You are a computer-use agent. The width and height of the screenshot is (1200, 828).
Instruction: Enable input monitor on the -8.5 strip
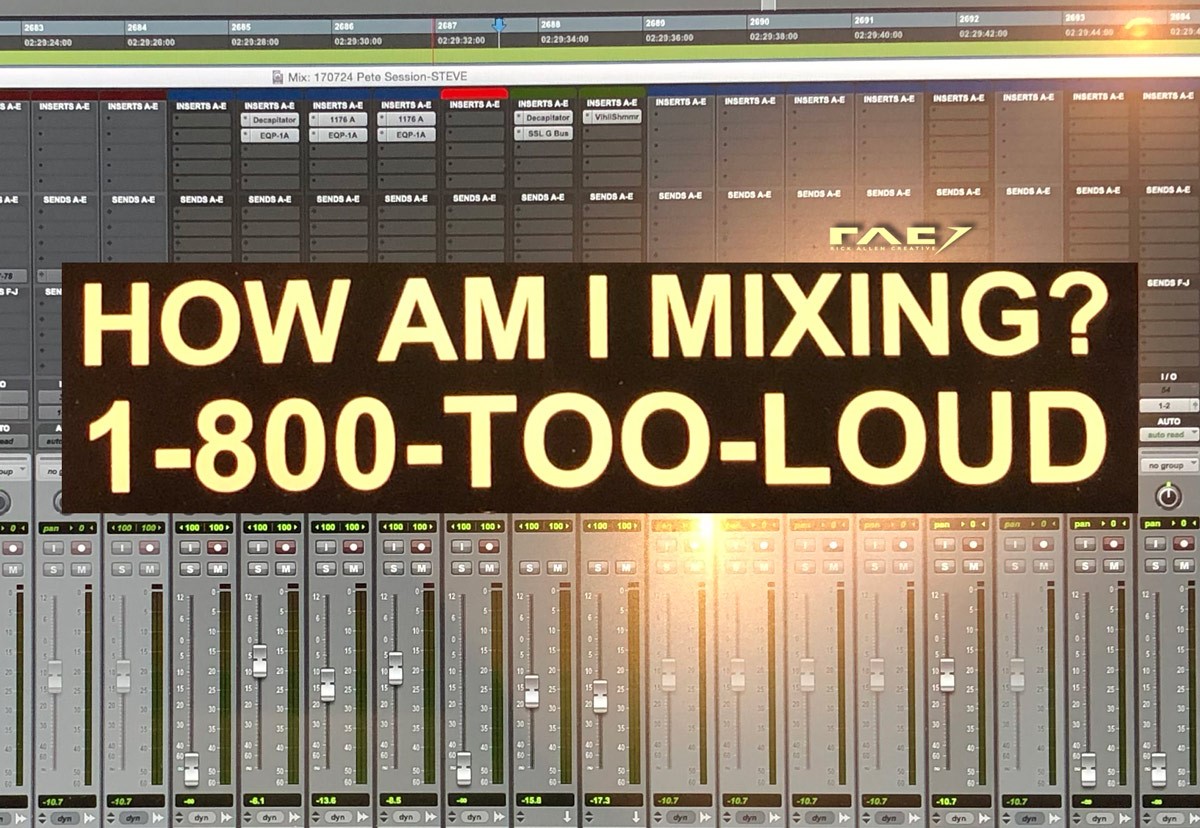coord(394,547)
